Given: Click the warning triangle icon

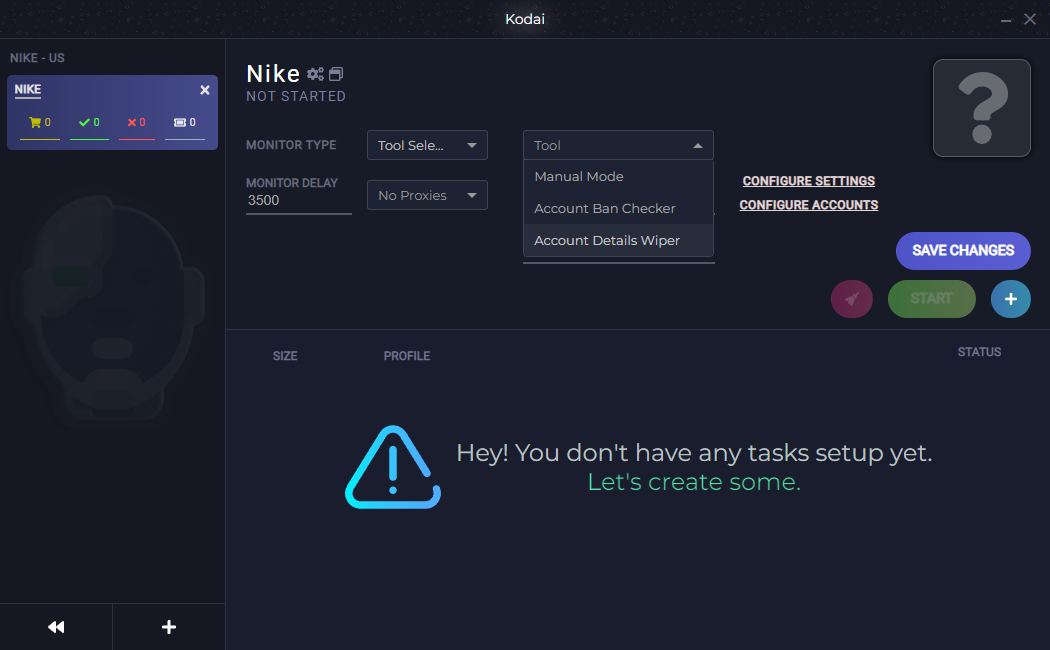Looking at the screenshot, I should tap(393, 467).
